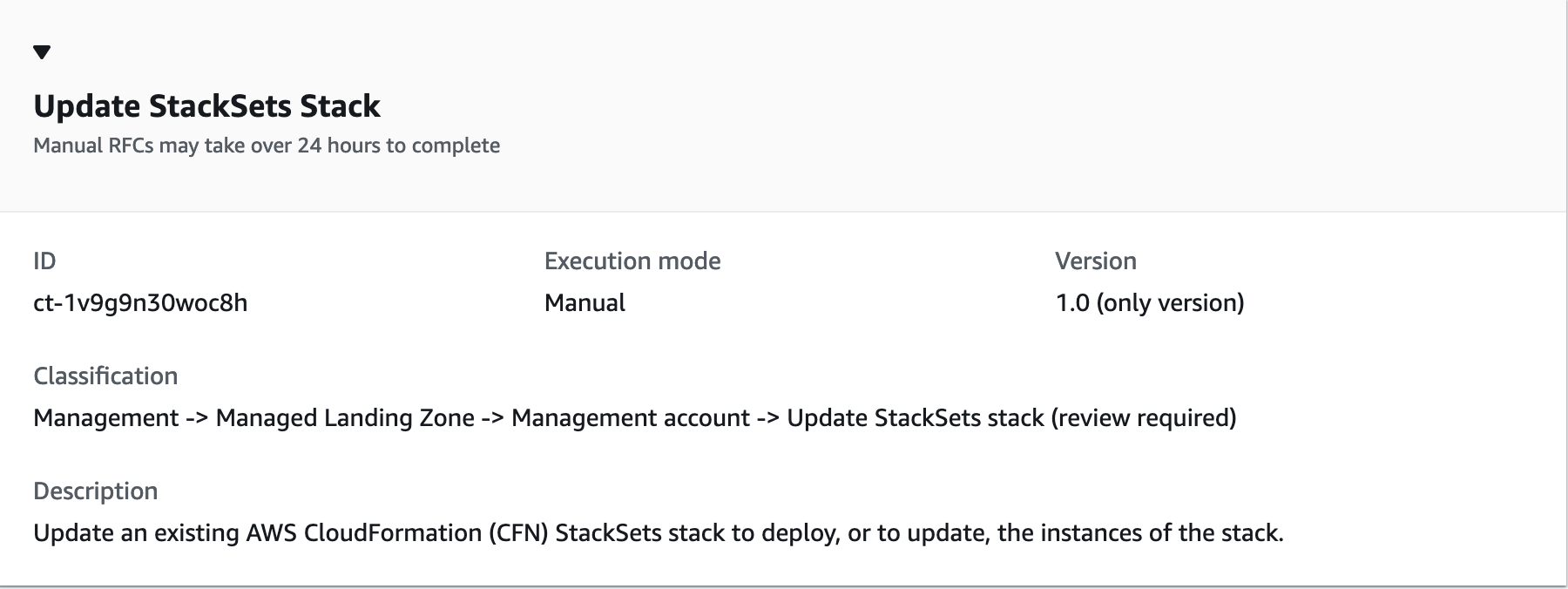Click the Execution mode label
1568x589 pixels.
pyautogui.click(x=632, y=261)
